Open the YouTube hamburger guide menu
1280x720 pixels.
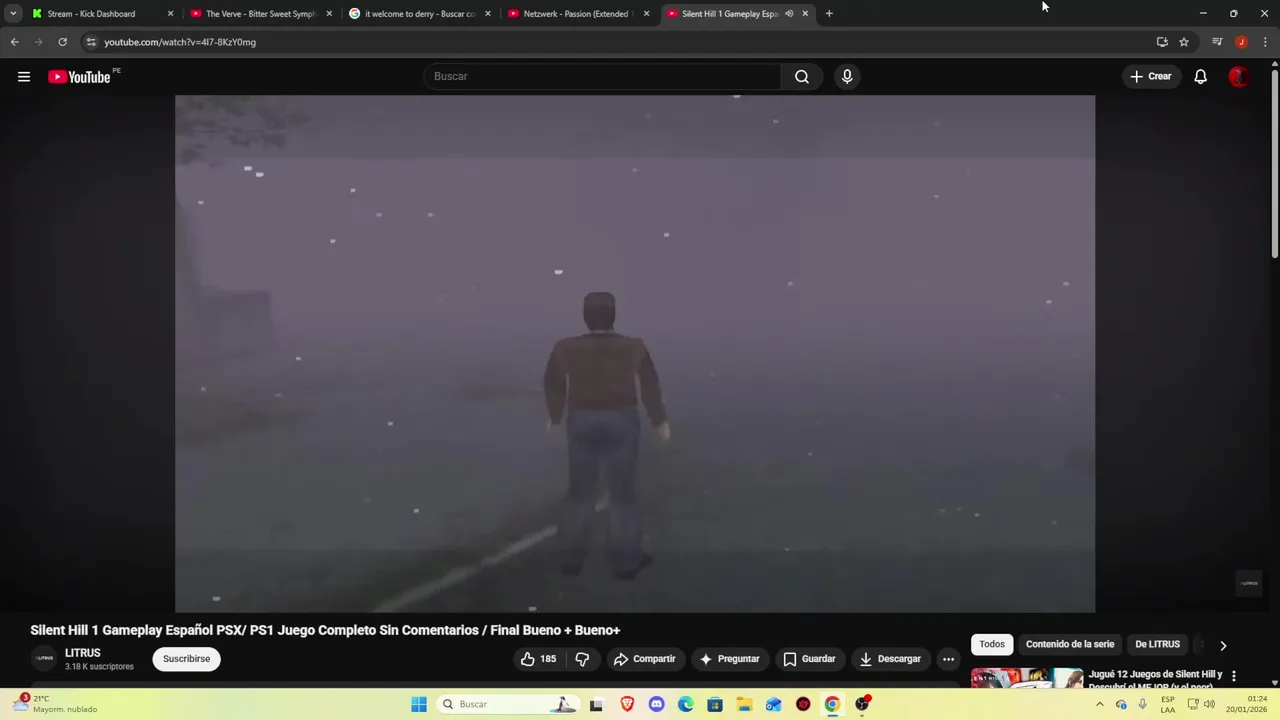tap(24, 77)
